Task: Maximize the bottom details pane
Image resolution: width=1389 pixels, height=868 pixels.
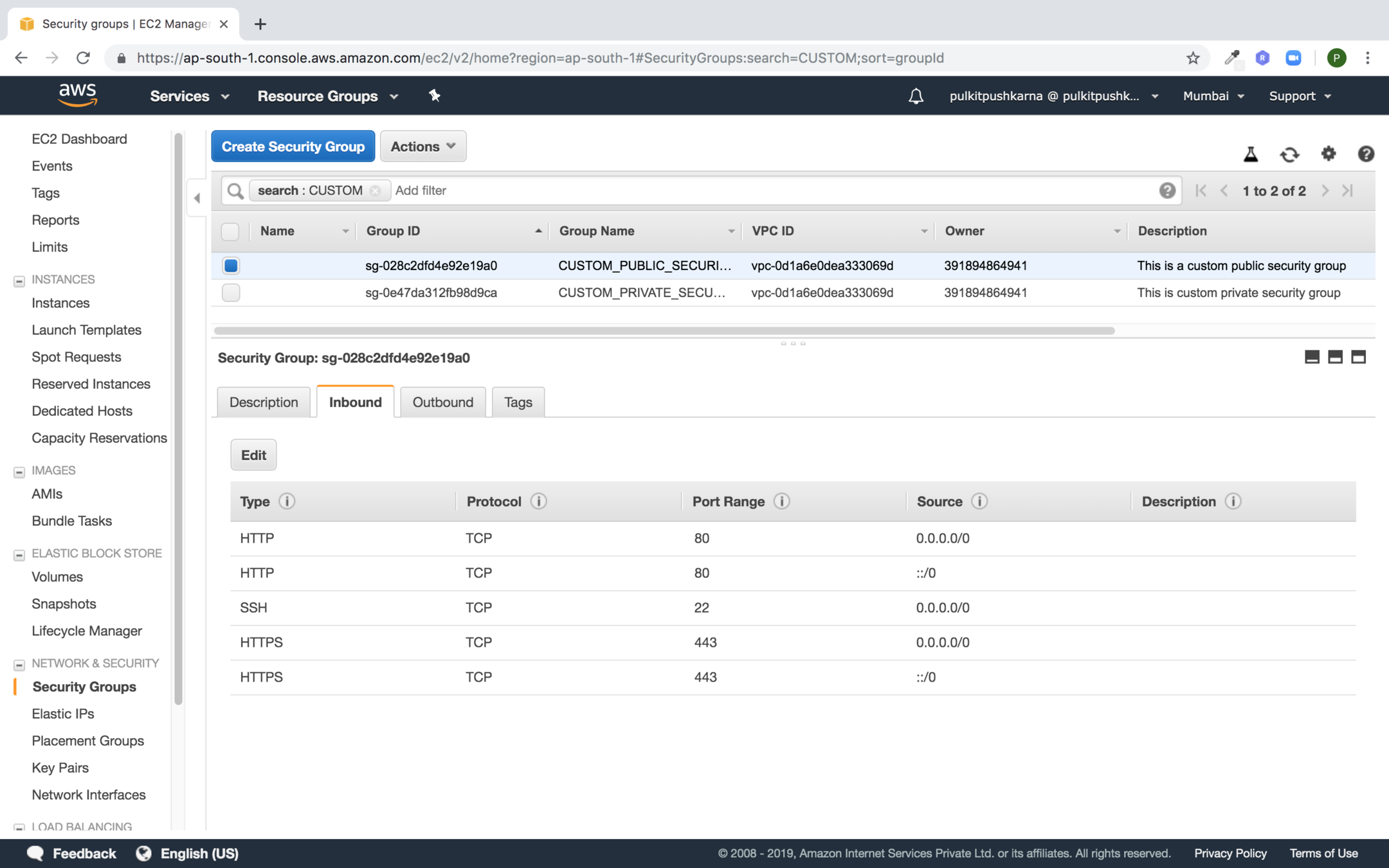Action: pos(1358,357)
